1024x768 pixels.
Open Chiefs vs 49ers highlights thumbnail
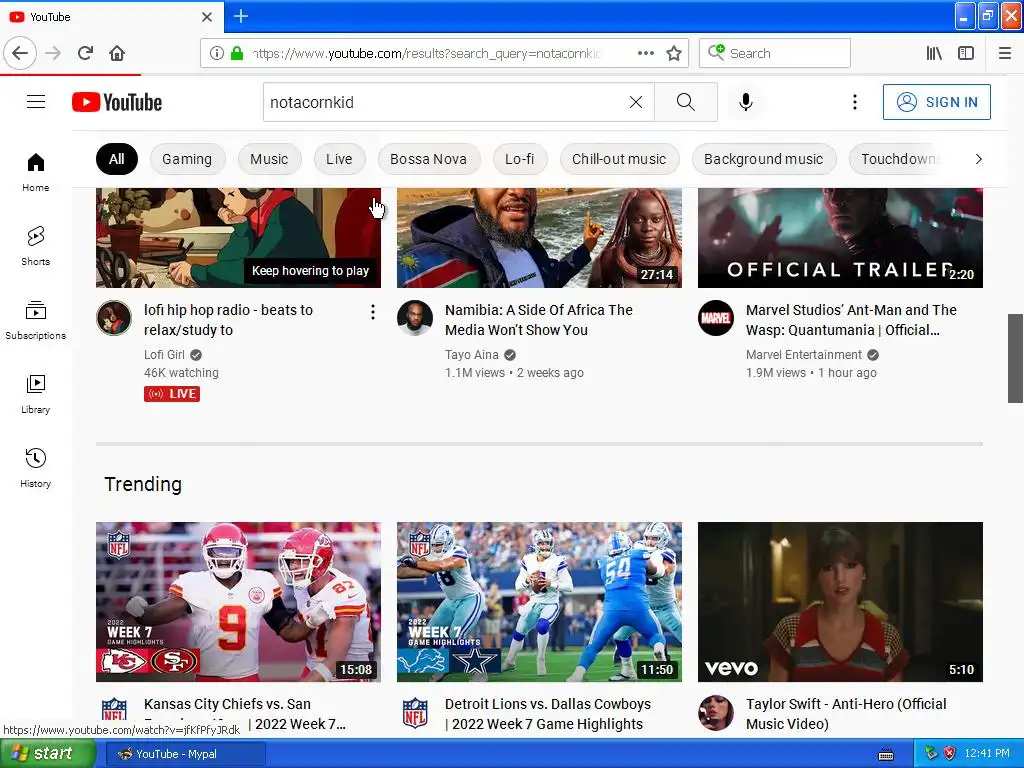click(x=238, y=602)
